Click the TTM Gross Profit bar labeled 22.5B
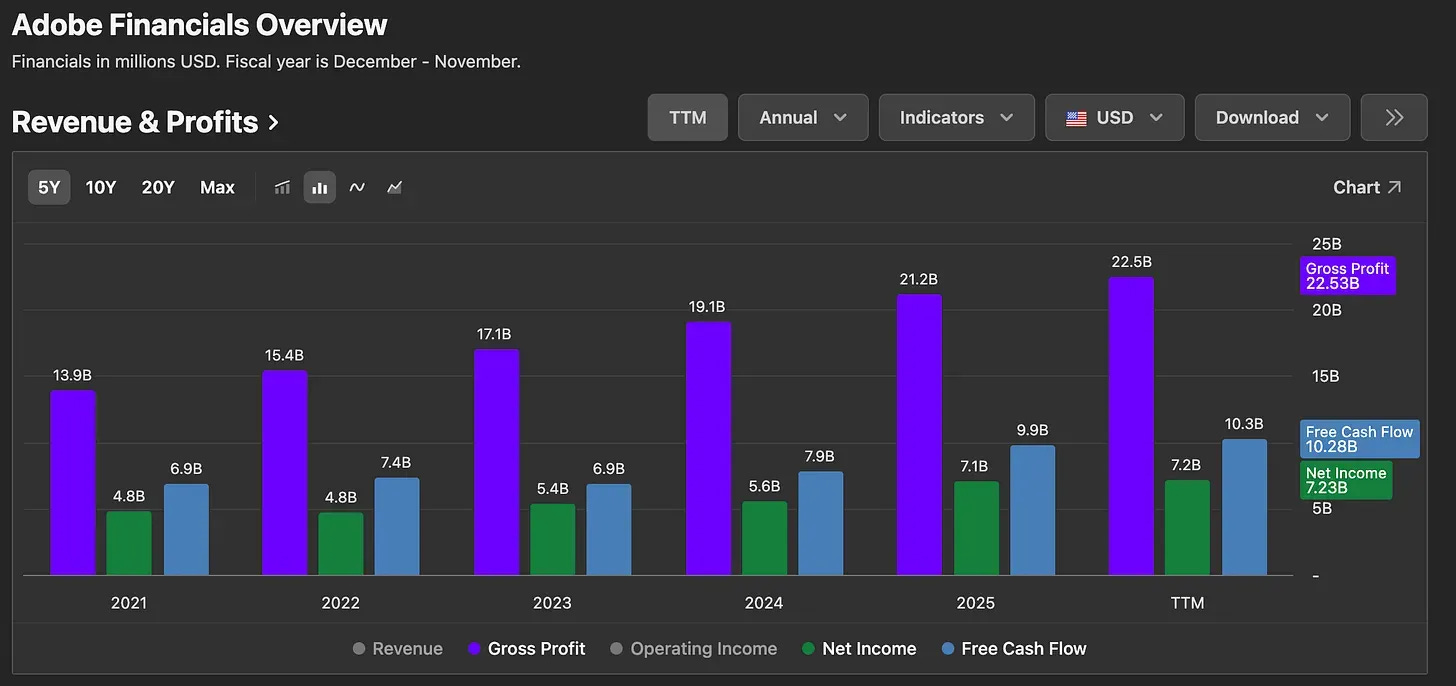1456x686 pixels. (1132, 426)
